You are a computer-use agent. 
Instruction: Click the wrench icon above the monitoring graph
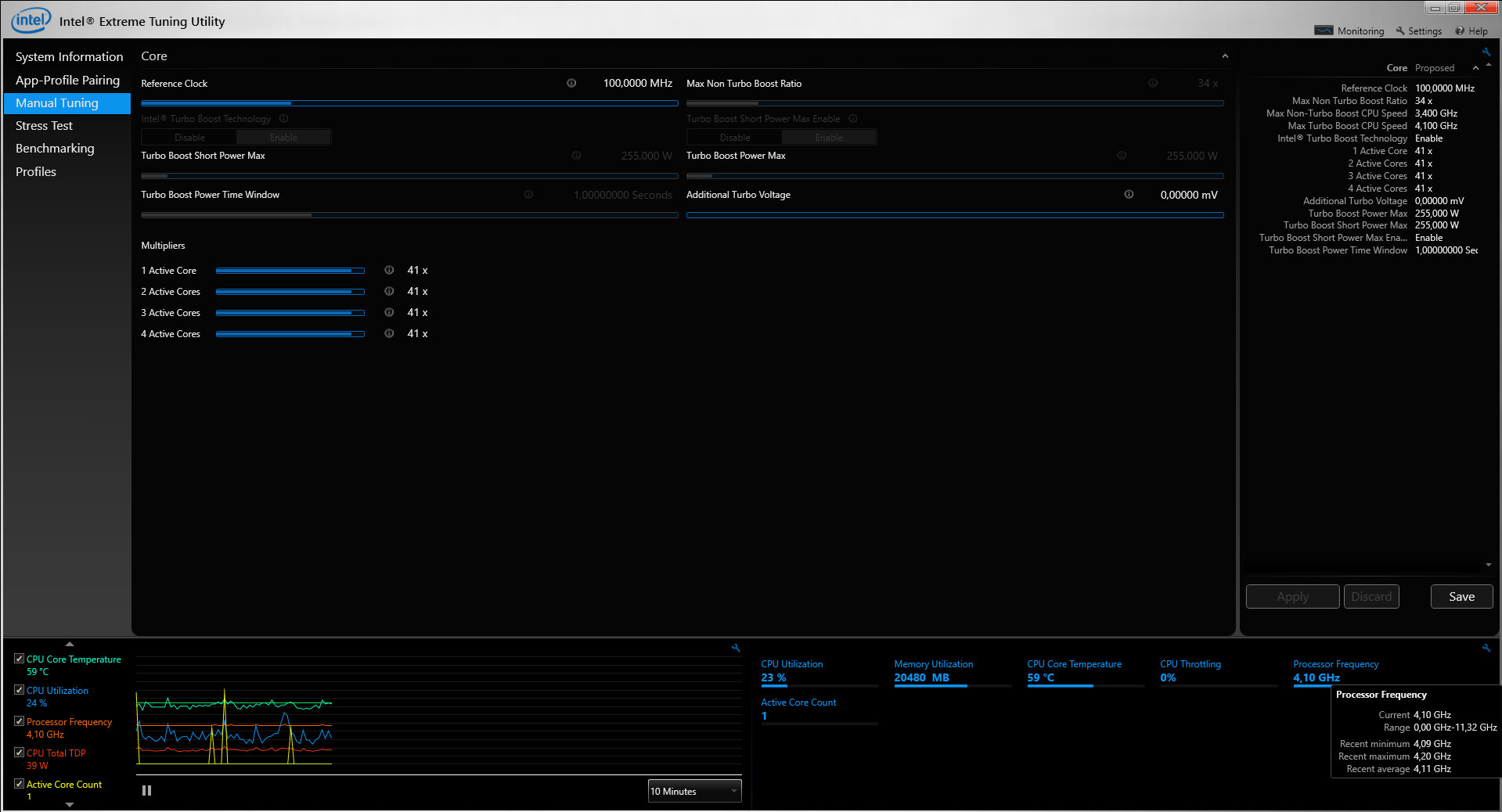pyautogui.click(x=736, y=648)
